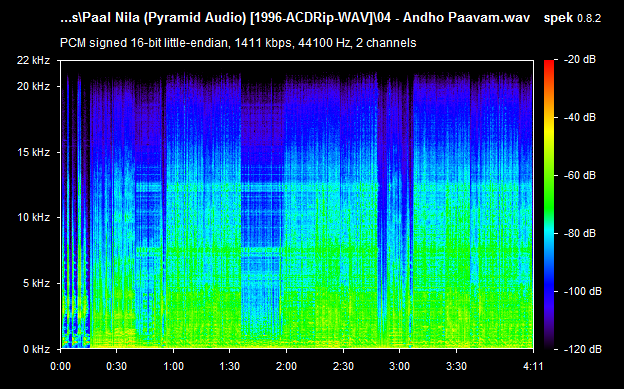Click the red top of color scale bar
Viewport: 624px width, 389px height.
click(x=549, y=64)
